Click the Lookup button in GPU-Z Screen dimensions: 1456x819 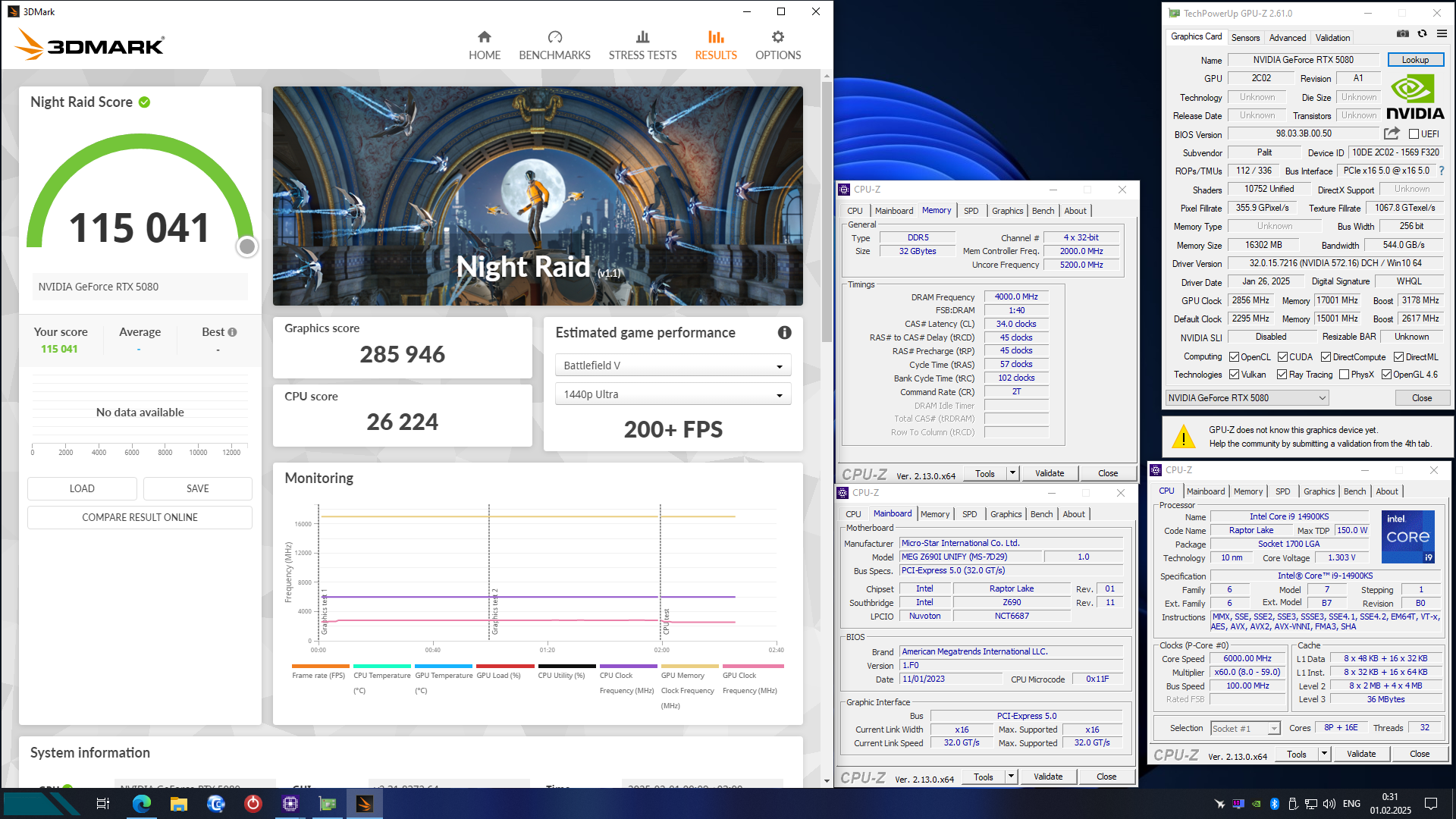pos(1415,60)
